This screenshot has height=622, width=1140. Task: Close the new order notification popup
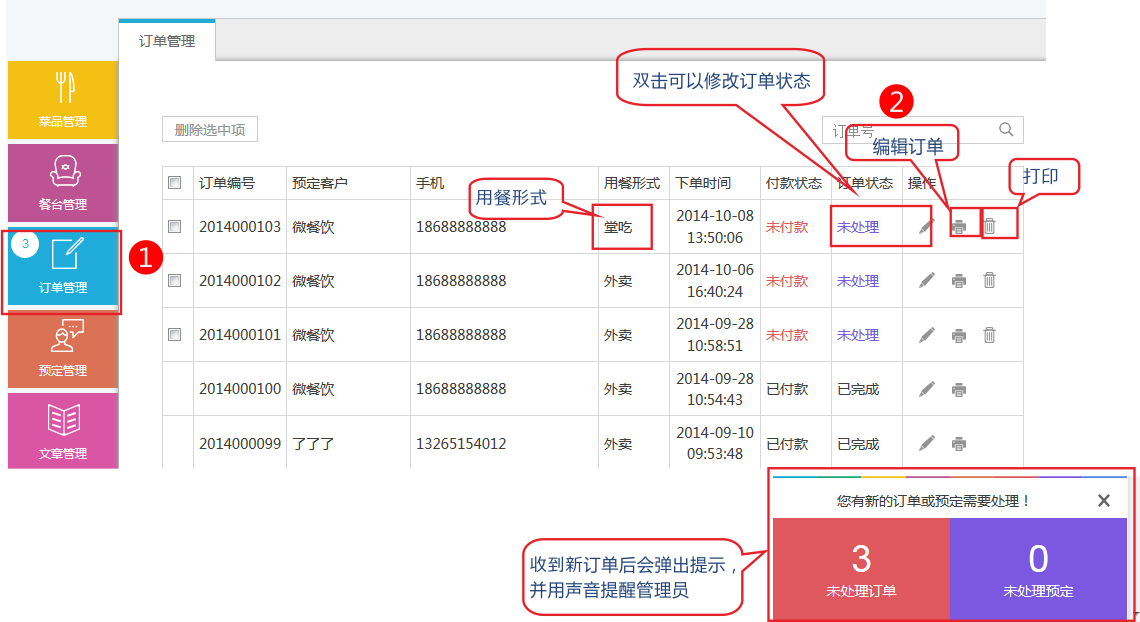pyautogui.click(x=1103, y=501)
